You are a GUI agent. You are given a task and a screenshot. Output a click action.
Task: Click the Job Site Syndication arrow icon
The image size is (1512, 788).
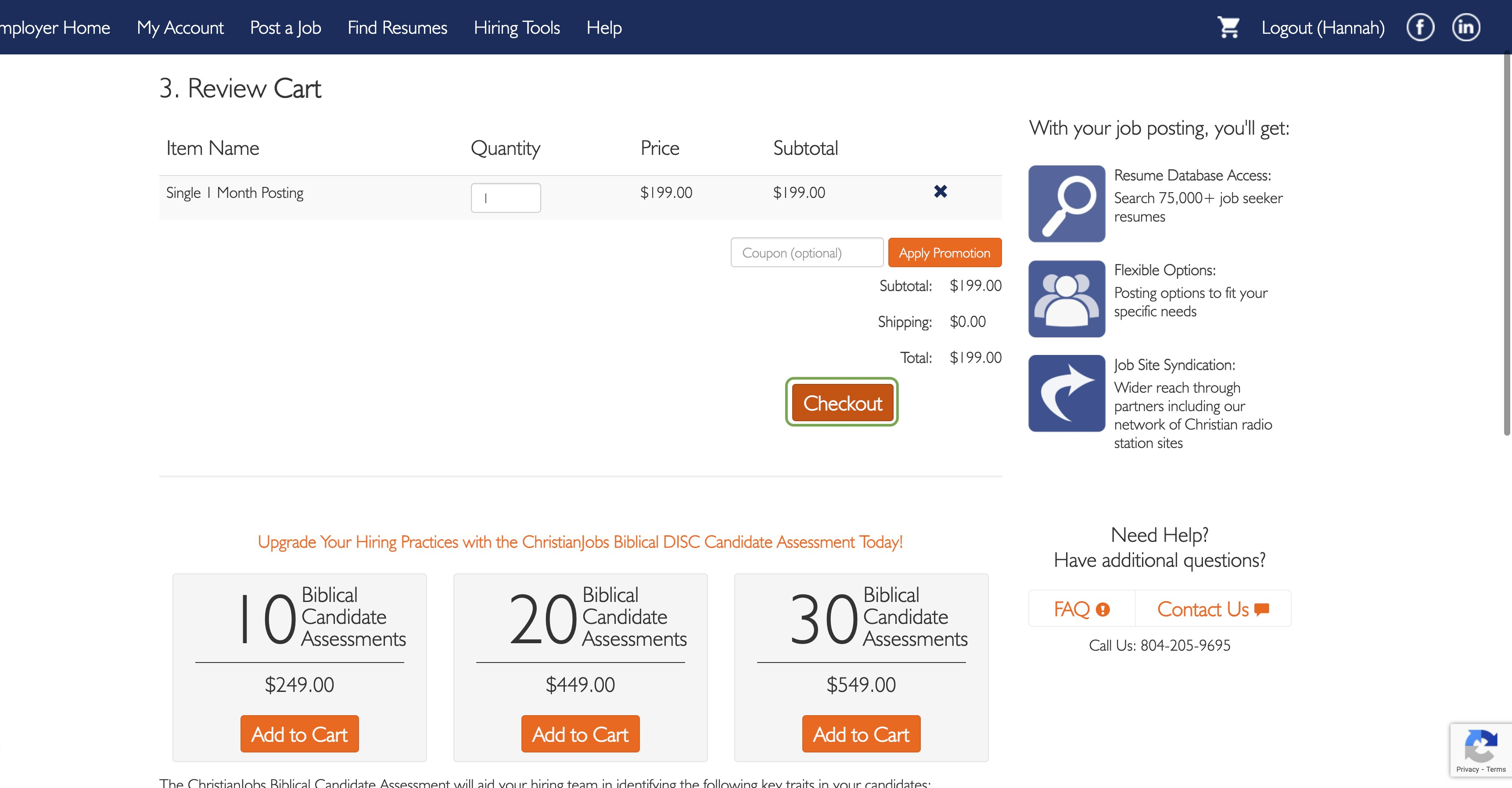tap(1067, 393)
